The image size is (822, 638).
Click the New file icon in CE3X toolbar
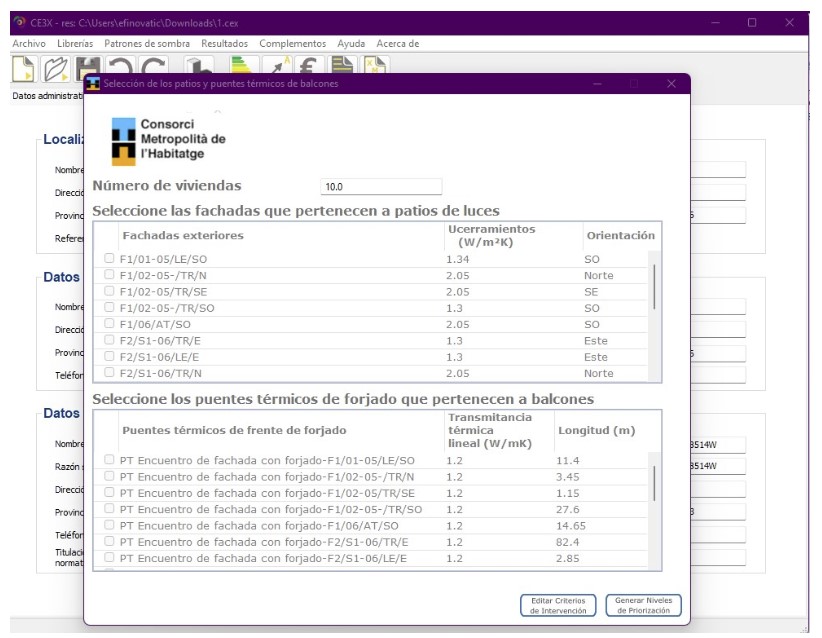tap(23, 69)
